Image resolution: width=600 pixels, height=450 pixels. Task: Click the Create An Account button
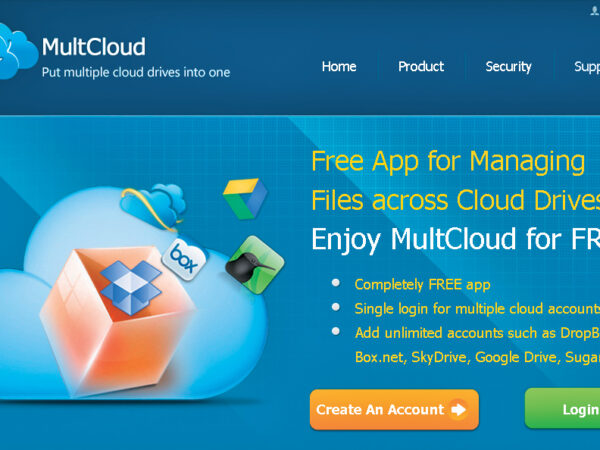click(x=394, y=410)
